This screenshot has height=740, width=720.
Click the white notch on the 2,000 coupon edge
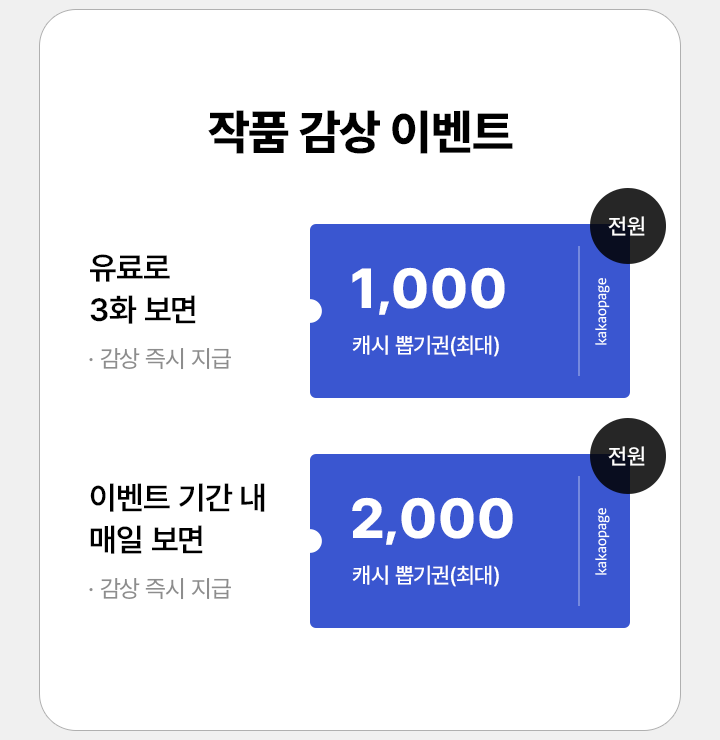pos(312,541)
